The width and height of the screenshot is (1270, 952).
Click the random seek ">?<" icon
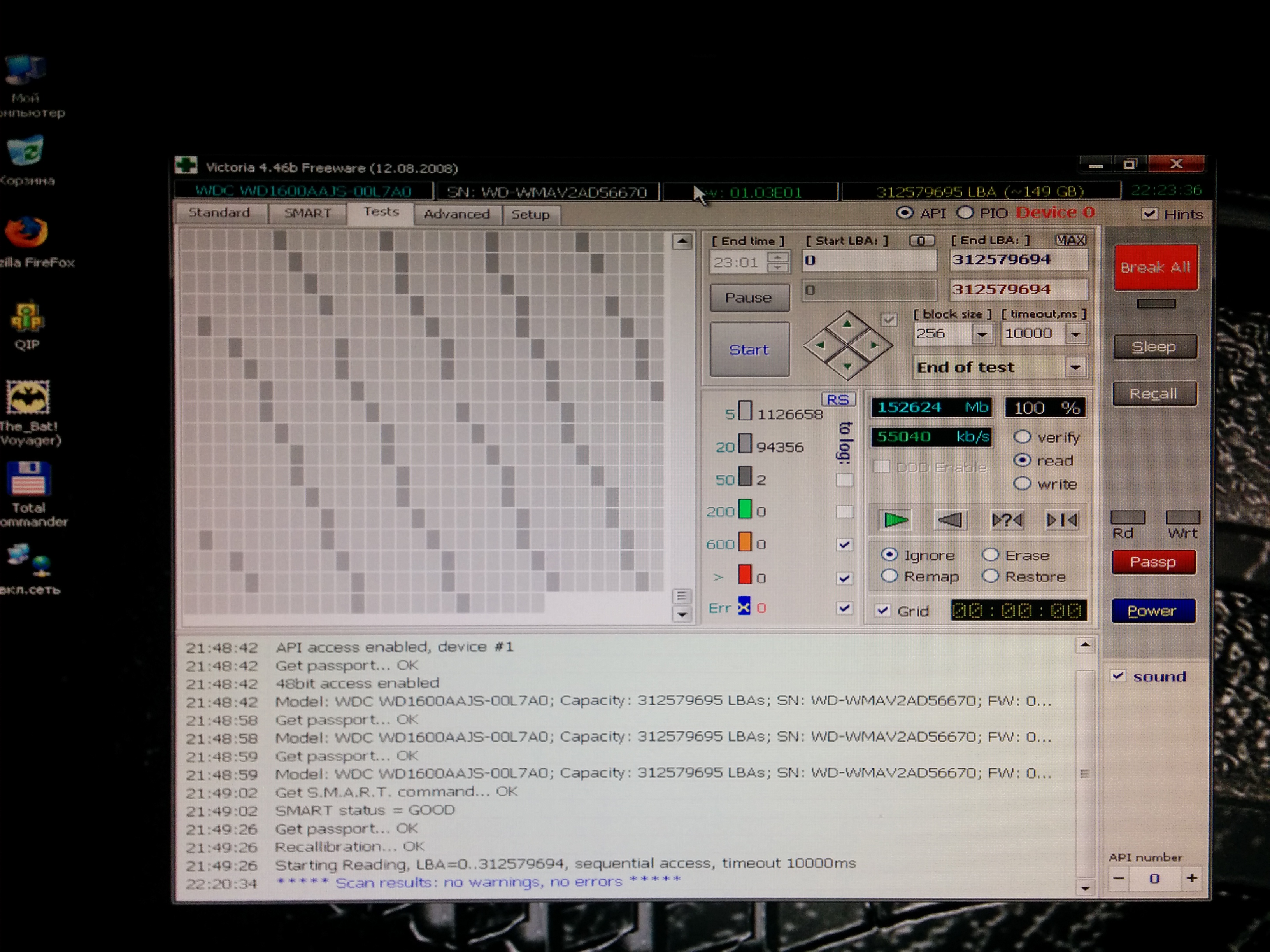click(x=1007, y=520)
